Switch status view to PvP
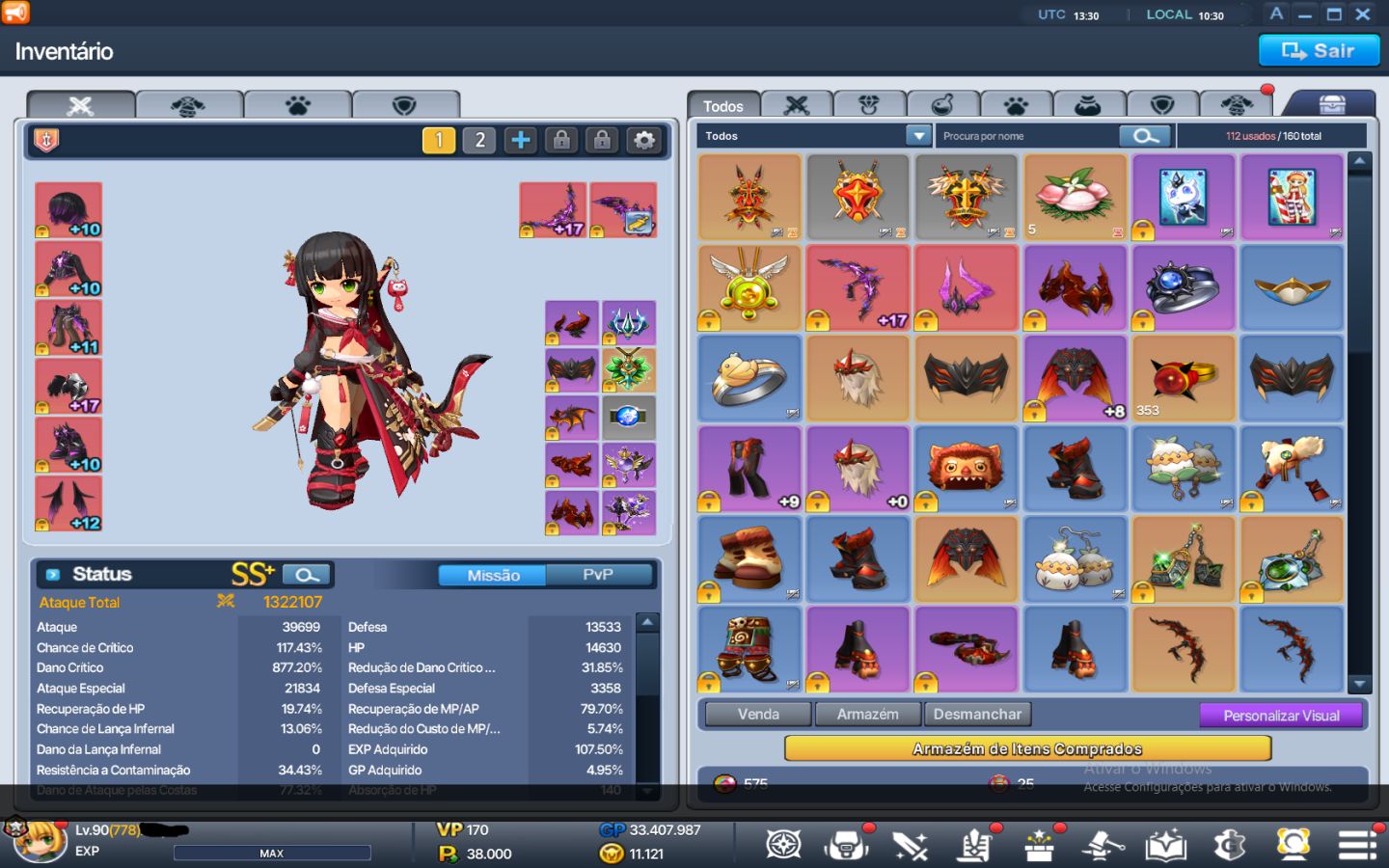 pos(598,576)
